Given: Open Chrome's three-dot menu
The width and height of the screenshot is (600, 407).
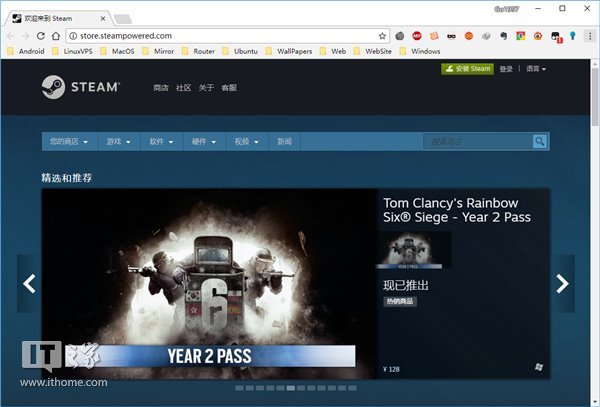Looking at the screenshot, I should (x=590, y=36).
